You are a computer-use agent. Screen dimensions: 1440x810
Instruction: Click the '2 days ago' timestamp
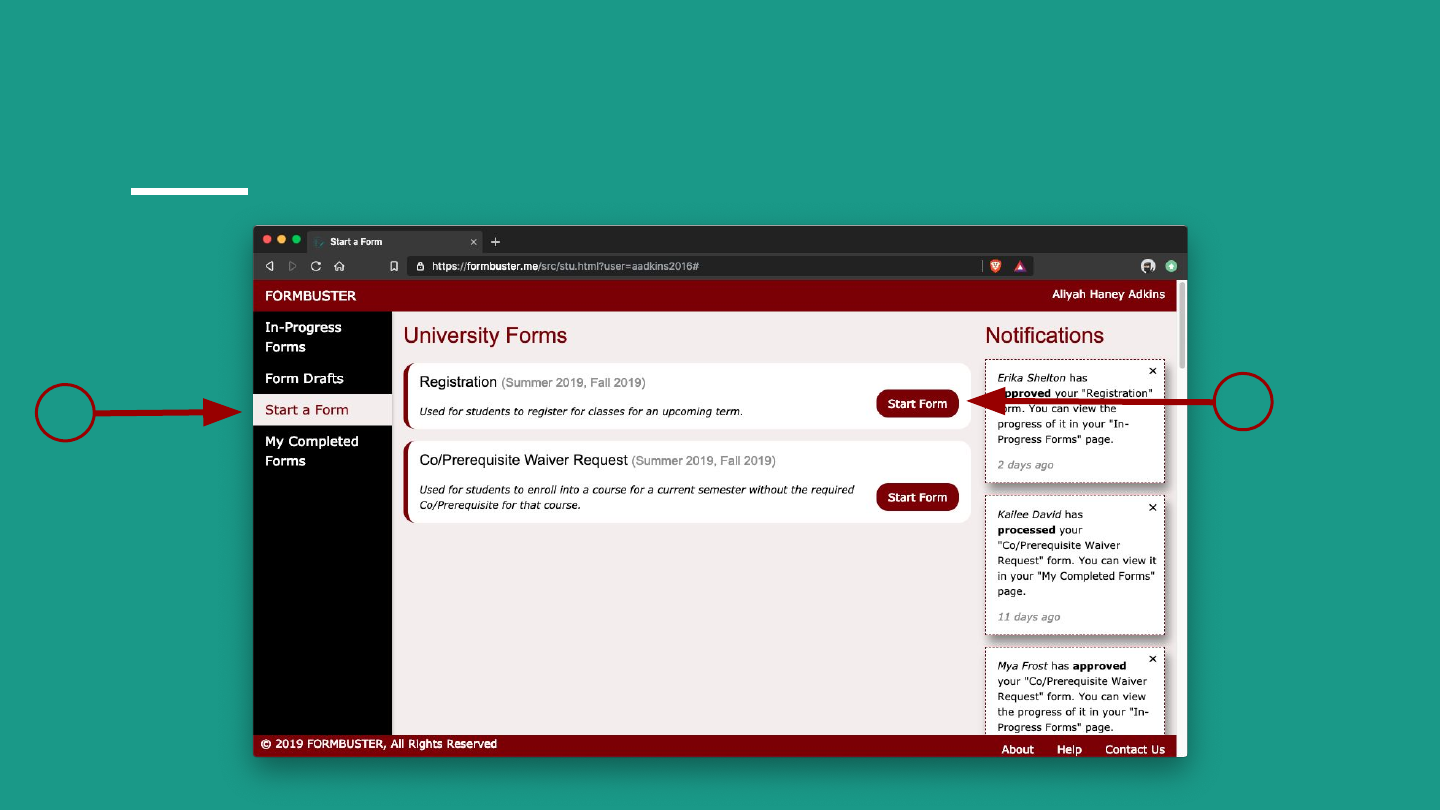pos(1025,465)
